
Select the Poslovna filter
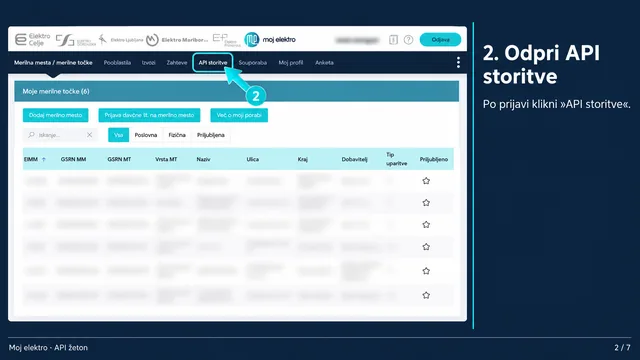(146, 135)
